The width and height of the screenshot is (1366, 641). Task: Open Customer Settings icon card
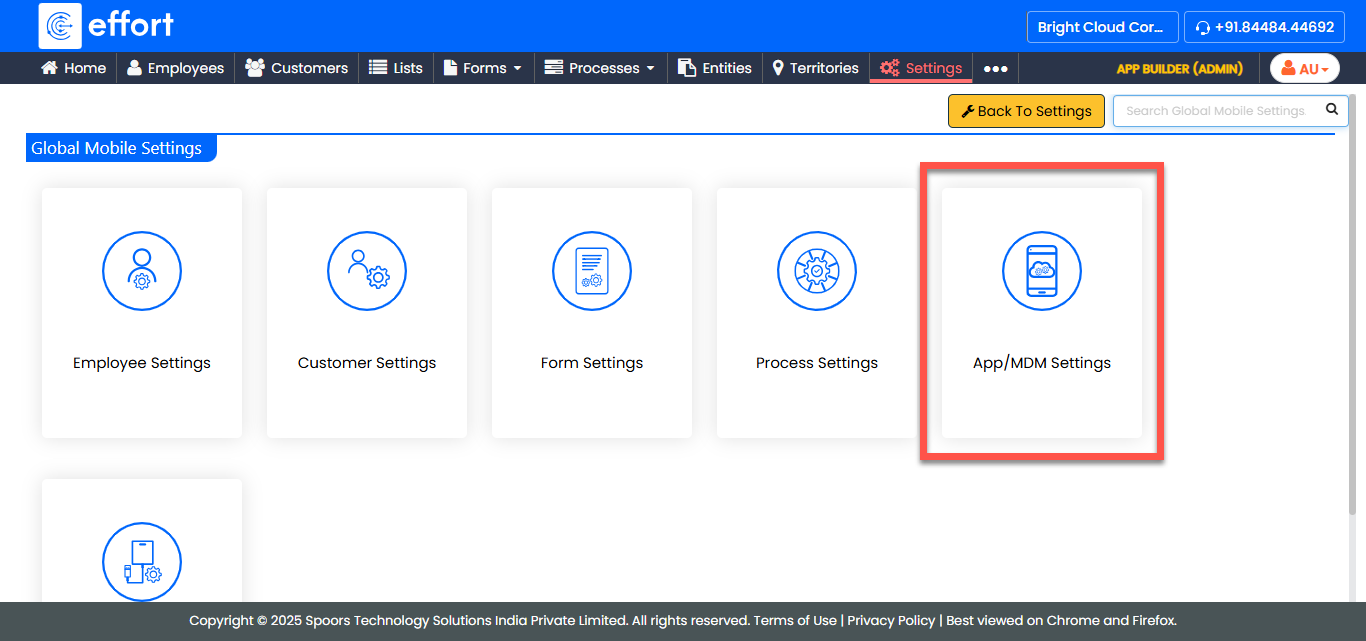(x=367, y=272)
